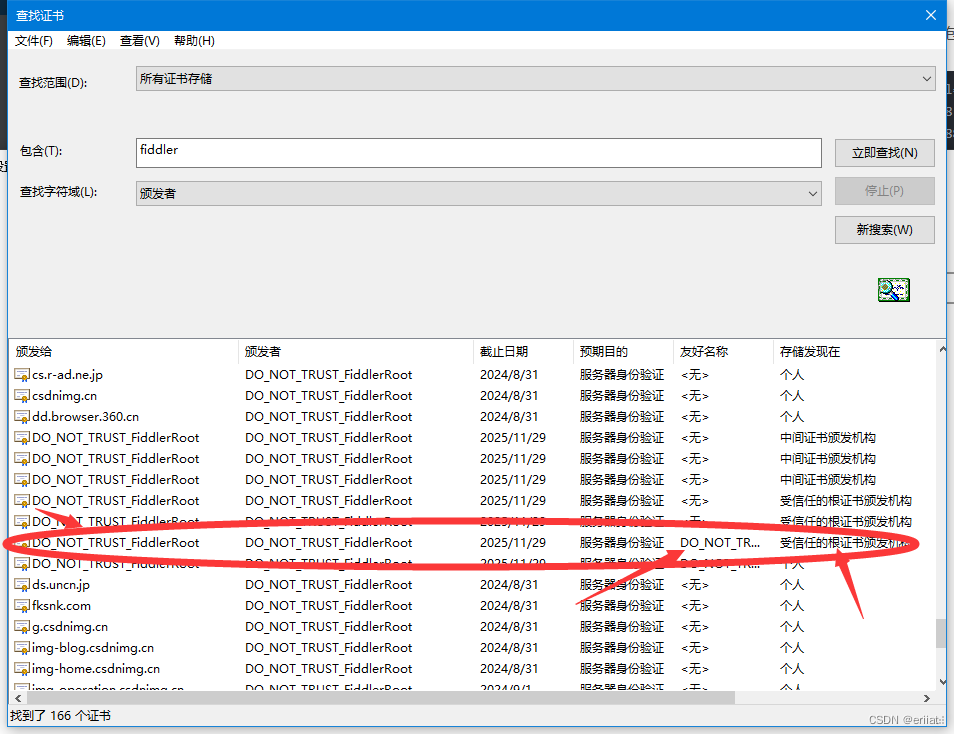Click the issuer cell in the csdnimg.cn row
This screenshot has height=734, width=954.
[x=329, y=396]
